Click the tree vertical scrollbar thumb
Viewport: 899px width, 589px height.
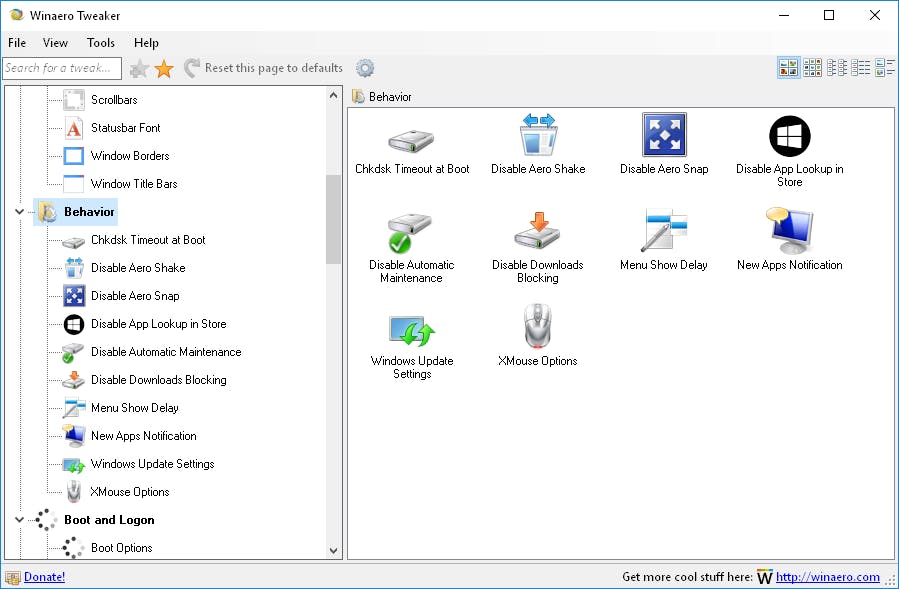click(334, 219)
